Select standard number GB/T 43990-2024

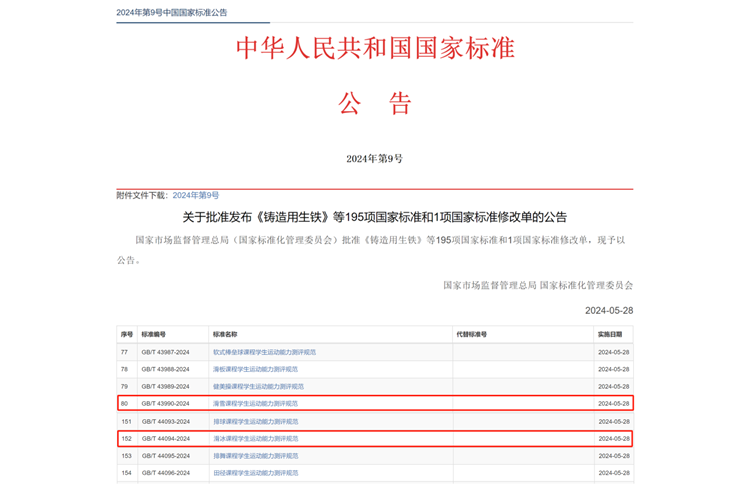click(166, 403)
